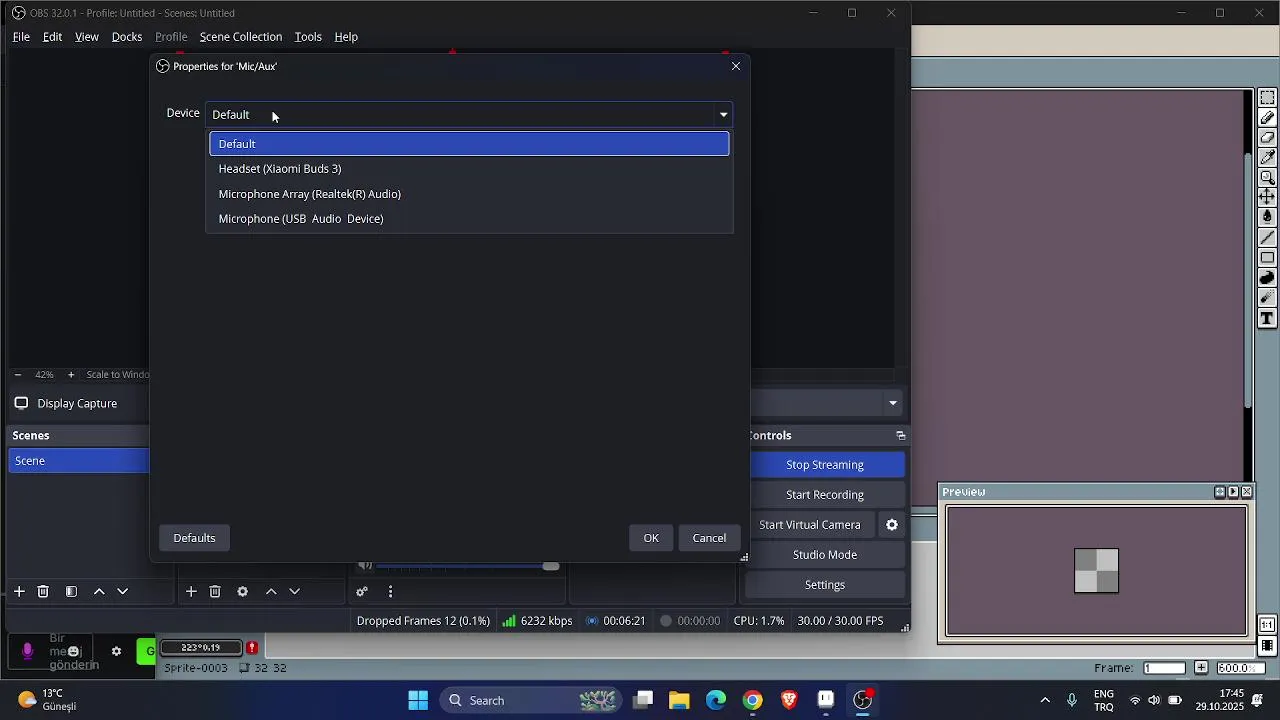Choose Headset (Xiaomi Buds 3) from the list

[x=469, y=169]
